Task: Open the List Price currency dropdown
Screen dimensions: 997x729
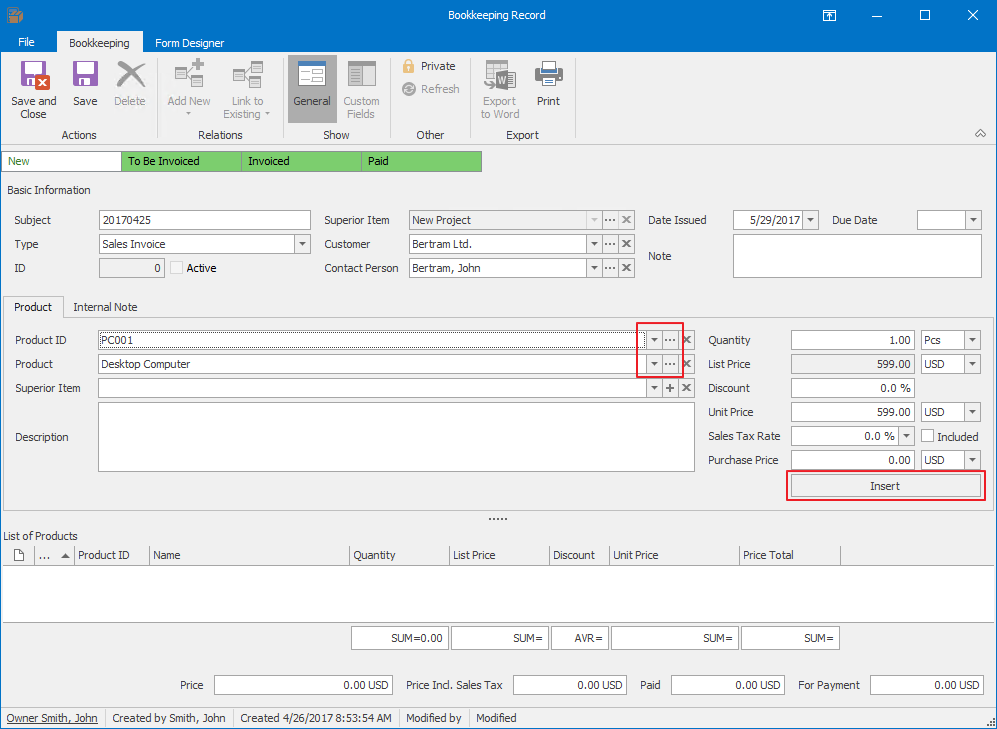Action: tap(972, 364)
